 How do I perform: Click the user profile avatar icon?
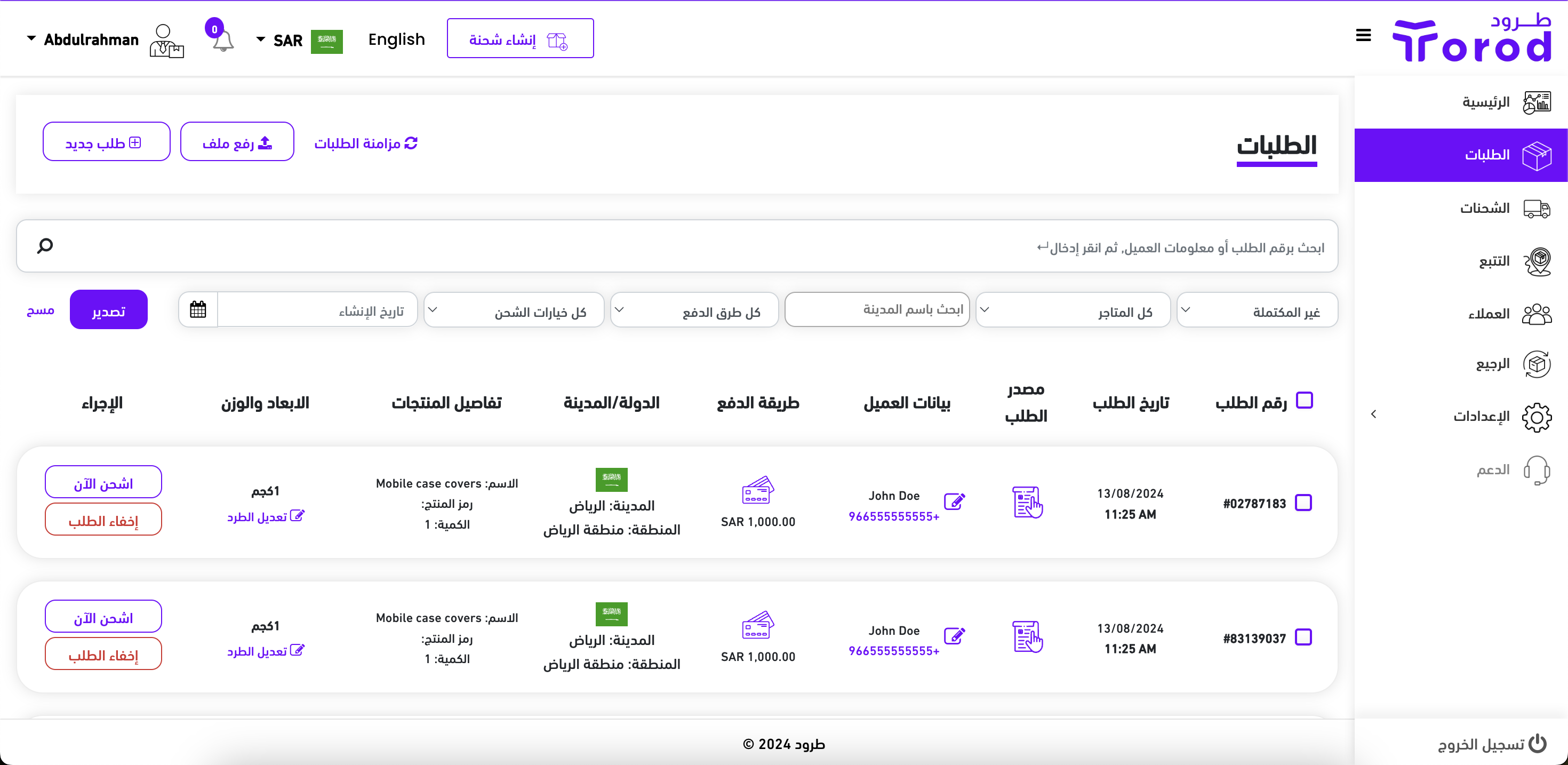pos(166,41)
